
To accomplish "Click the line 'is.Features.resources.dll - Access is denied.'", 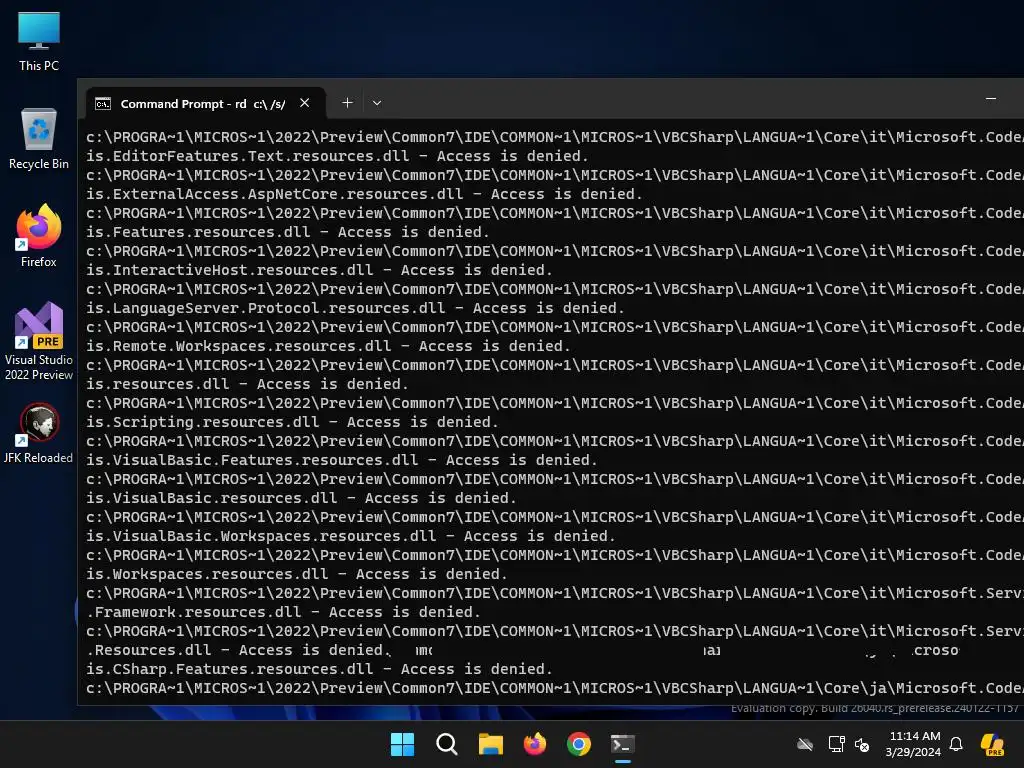I will (x=288, y=232).
